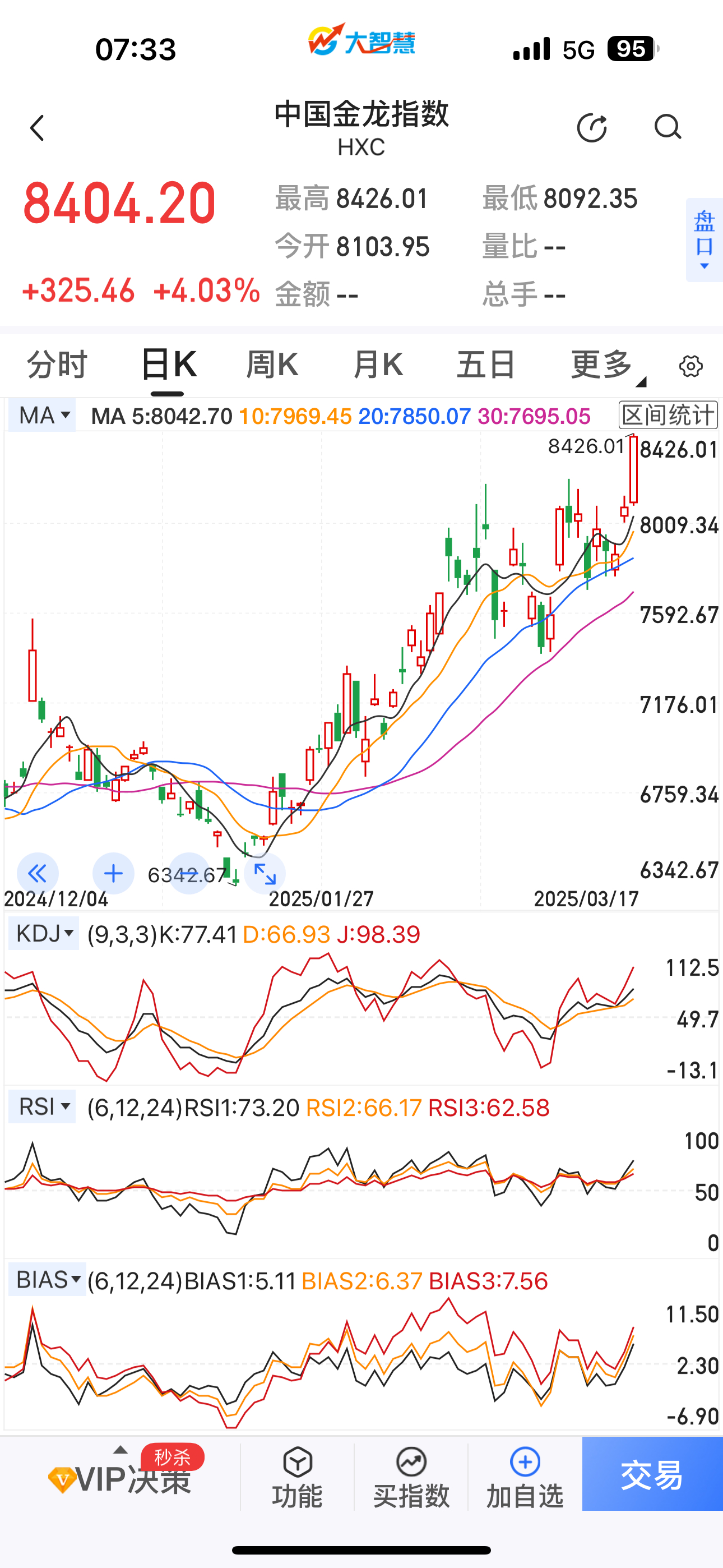This screenshot has height=1568, width=723.
Task: Tap the plus zoom chart icon
Action: pos(113,874)
